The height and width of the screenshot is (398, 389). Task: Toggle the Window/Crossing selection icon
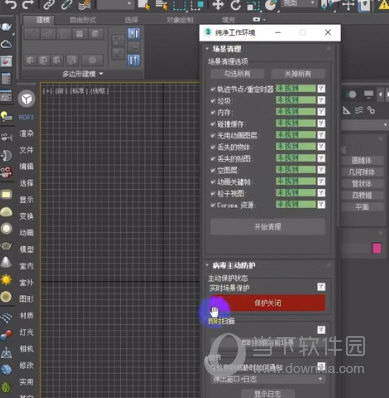198,4
